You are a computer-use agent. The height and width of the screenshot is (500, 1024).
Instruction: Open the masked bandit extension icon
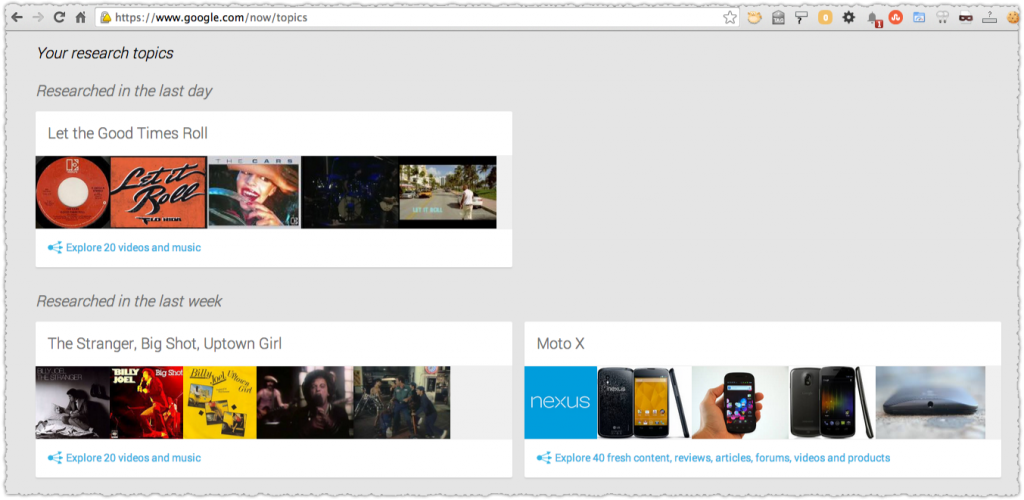[966, 18]
